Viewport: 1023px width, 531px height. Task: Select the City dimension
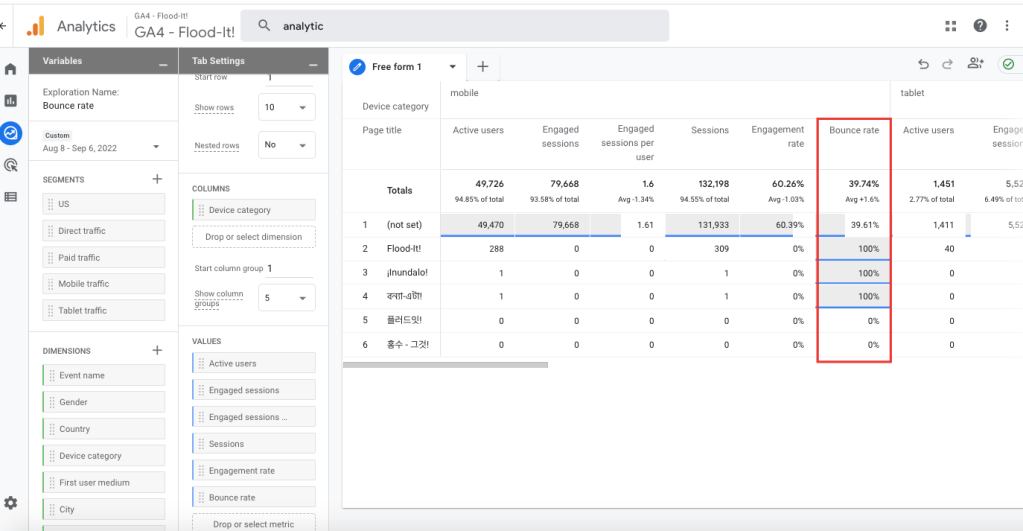pyautogui.click(x=104, y=509)
